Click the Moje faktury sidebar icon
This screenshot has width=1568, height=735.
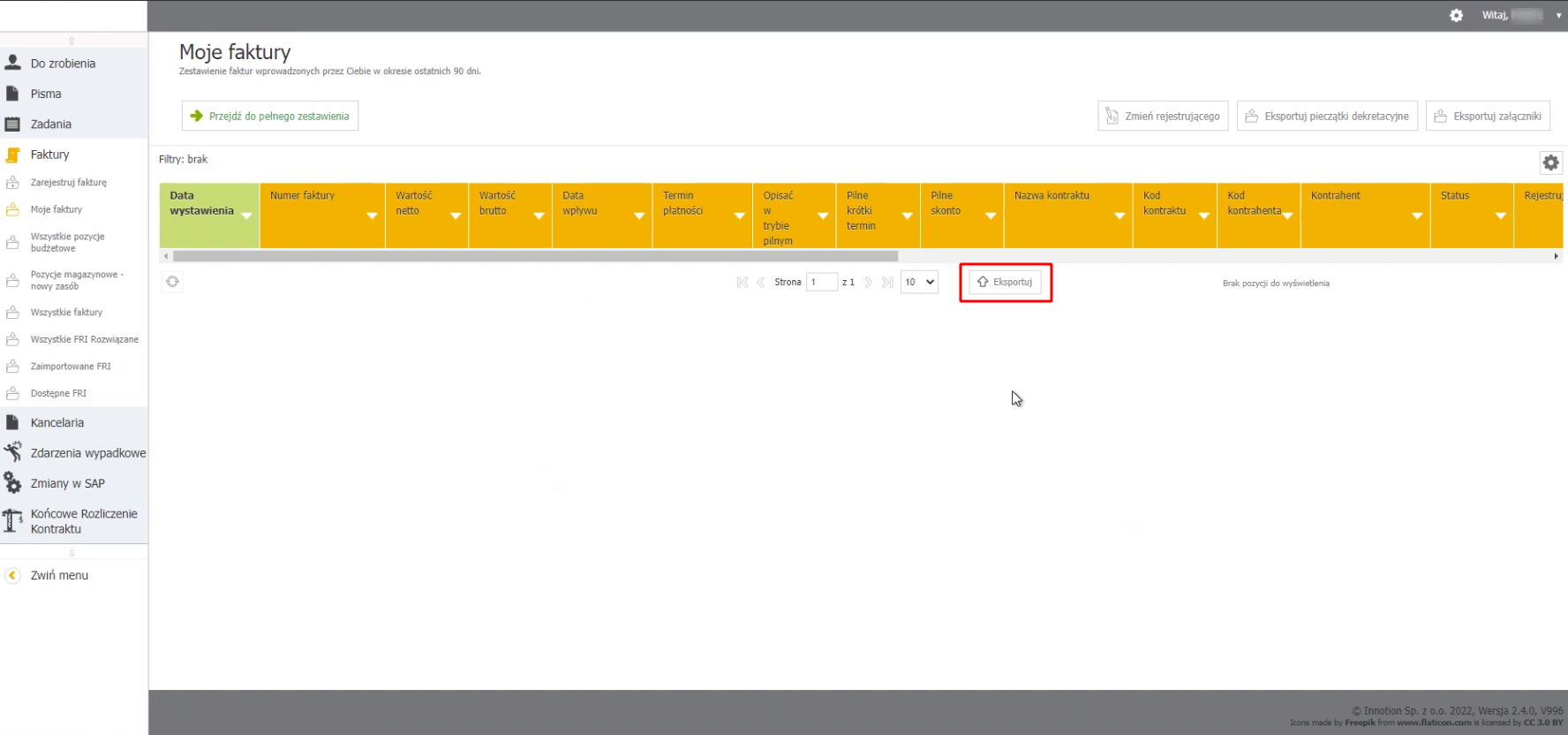coord(12,209)
